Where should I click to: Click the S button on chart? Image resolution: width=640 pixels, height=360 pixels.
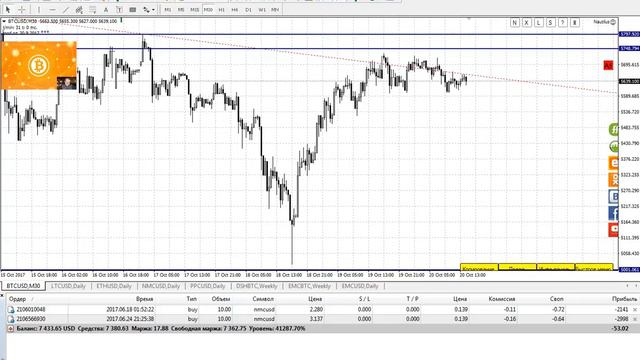(x=551, y=22)
